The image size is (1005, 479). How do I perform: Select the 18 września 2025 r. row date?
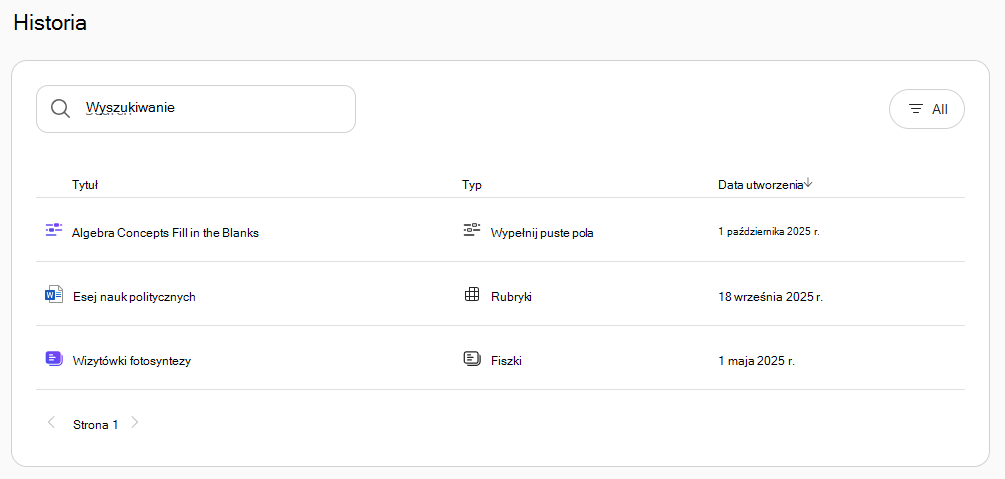pos(770,297)
